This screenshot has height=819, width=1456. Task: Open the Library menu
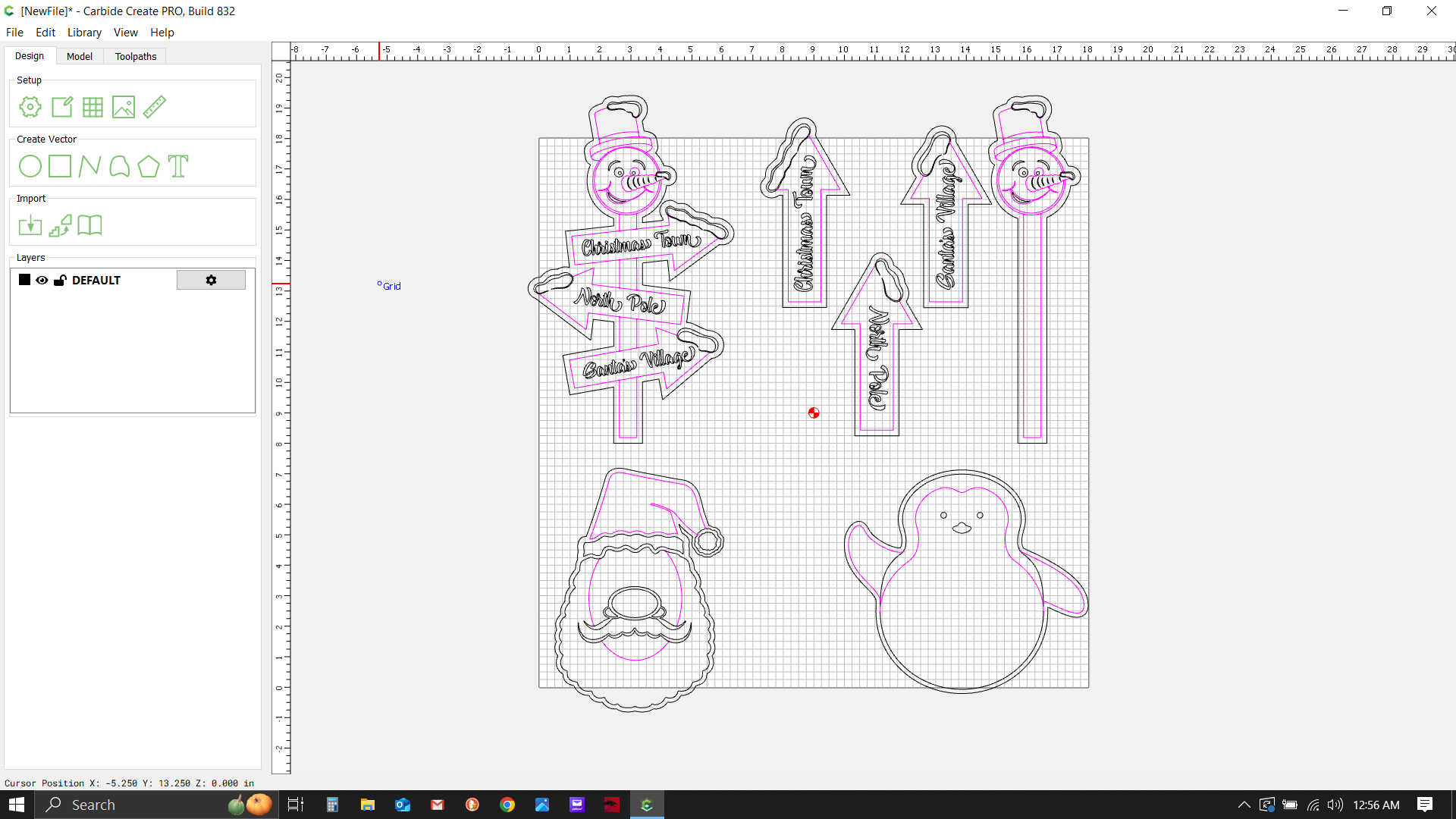point(84,33)
